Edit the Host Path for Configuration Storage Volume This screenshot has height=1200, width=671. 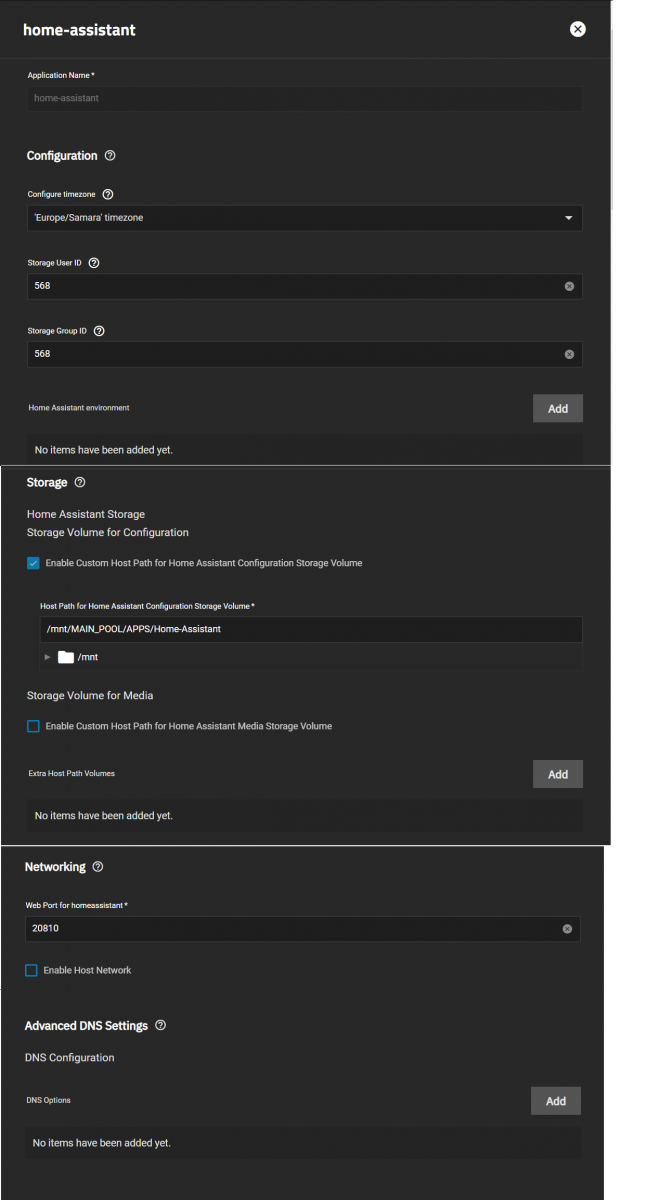point(311,629)
